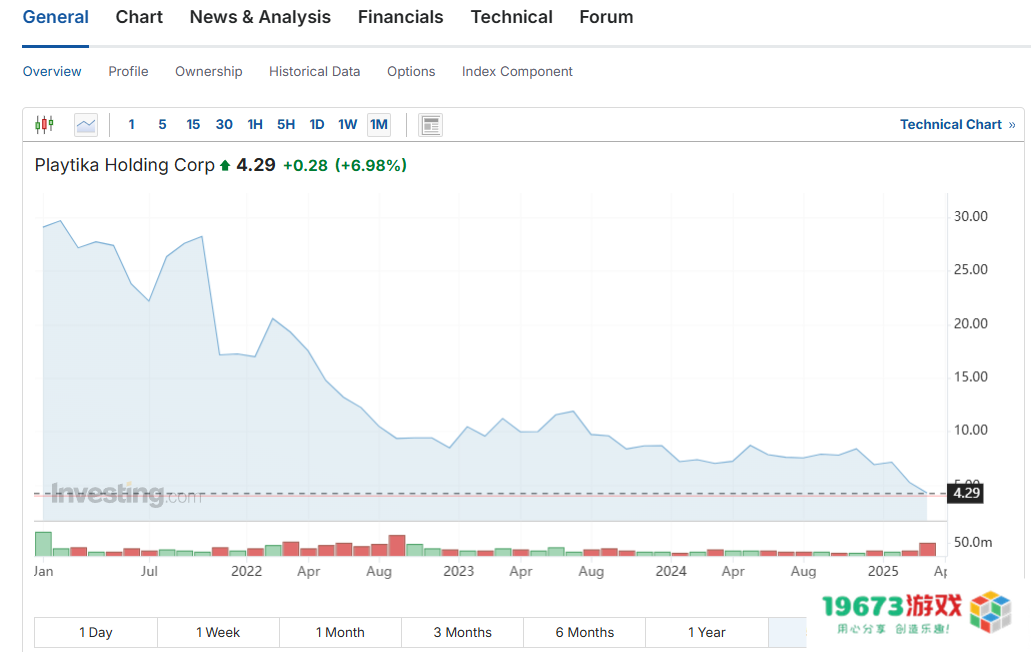Screen dimensions: 1031x652
Task: Click the 4.29 current price marker
Action: coord(965,493)
